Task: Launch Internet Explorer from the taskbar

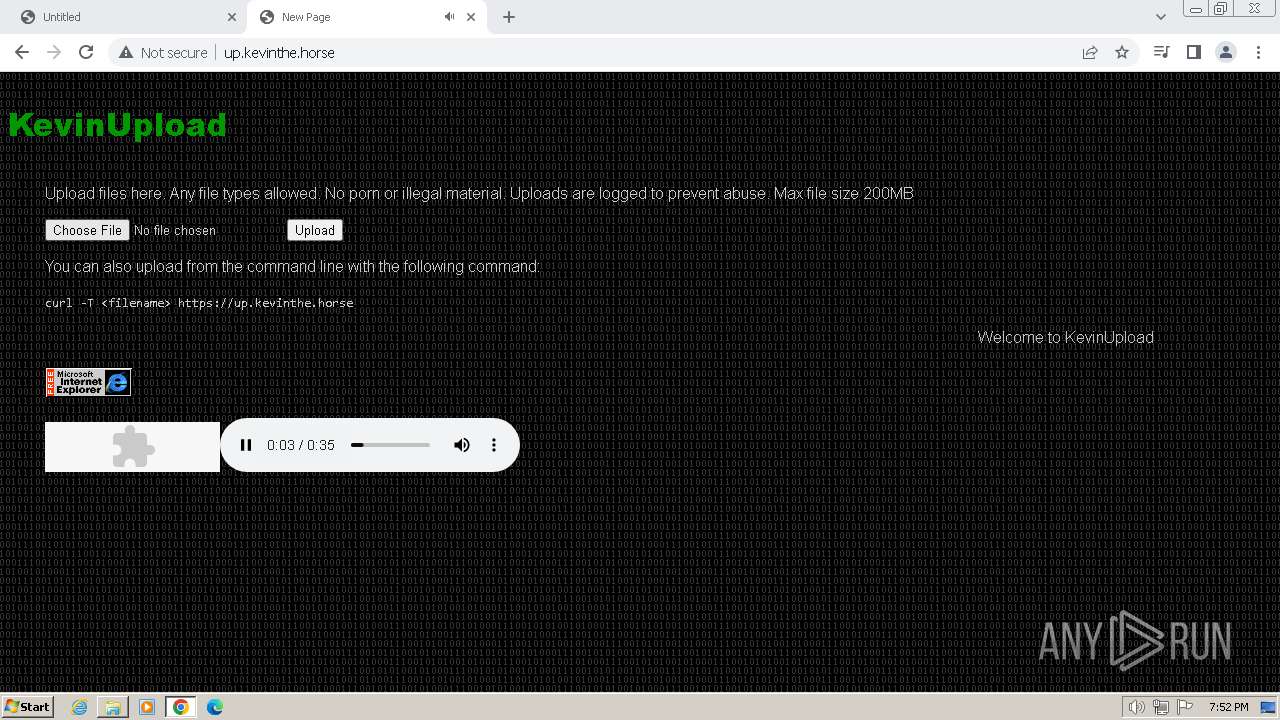Action: pos(80,707)
